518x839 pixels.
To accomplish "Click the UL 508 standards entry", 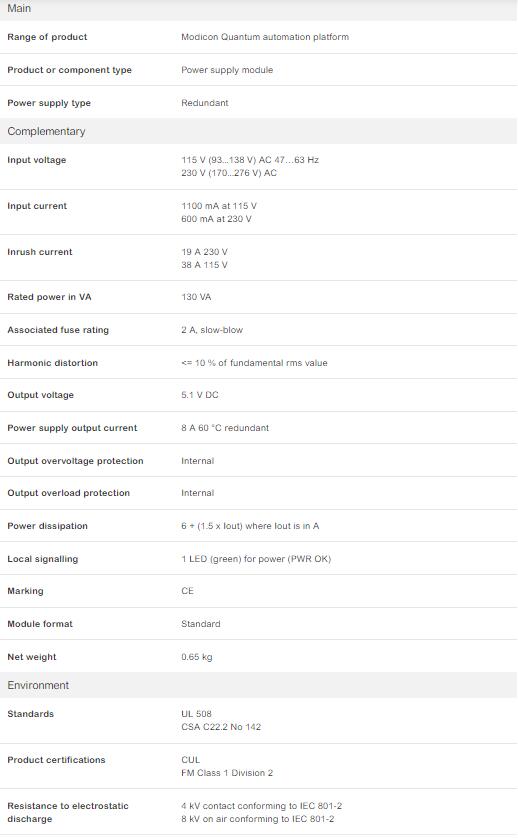I will pos(196,714).
